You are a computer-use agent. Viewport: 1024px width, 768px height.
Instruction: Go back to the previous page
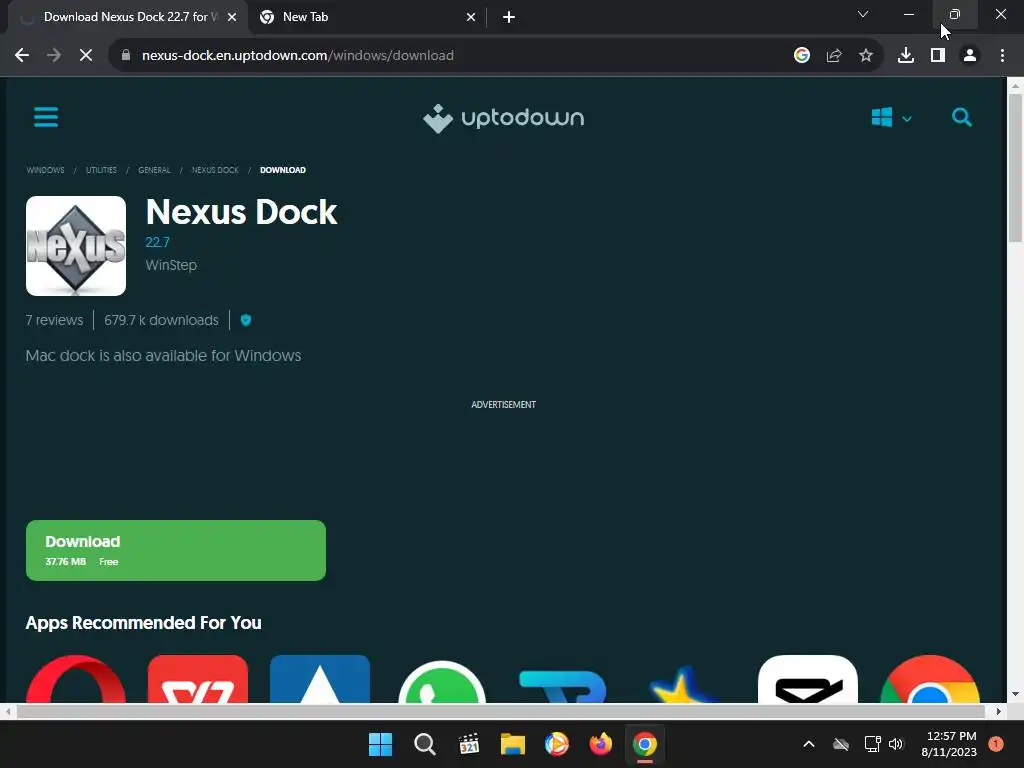[22, 56]
